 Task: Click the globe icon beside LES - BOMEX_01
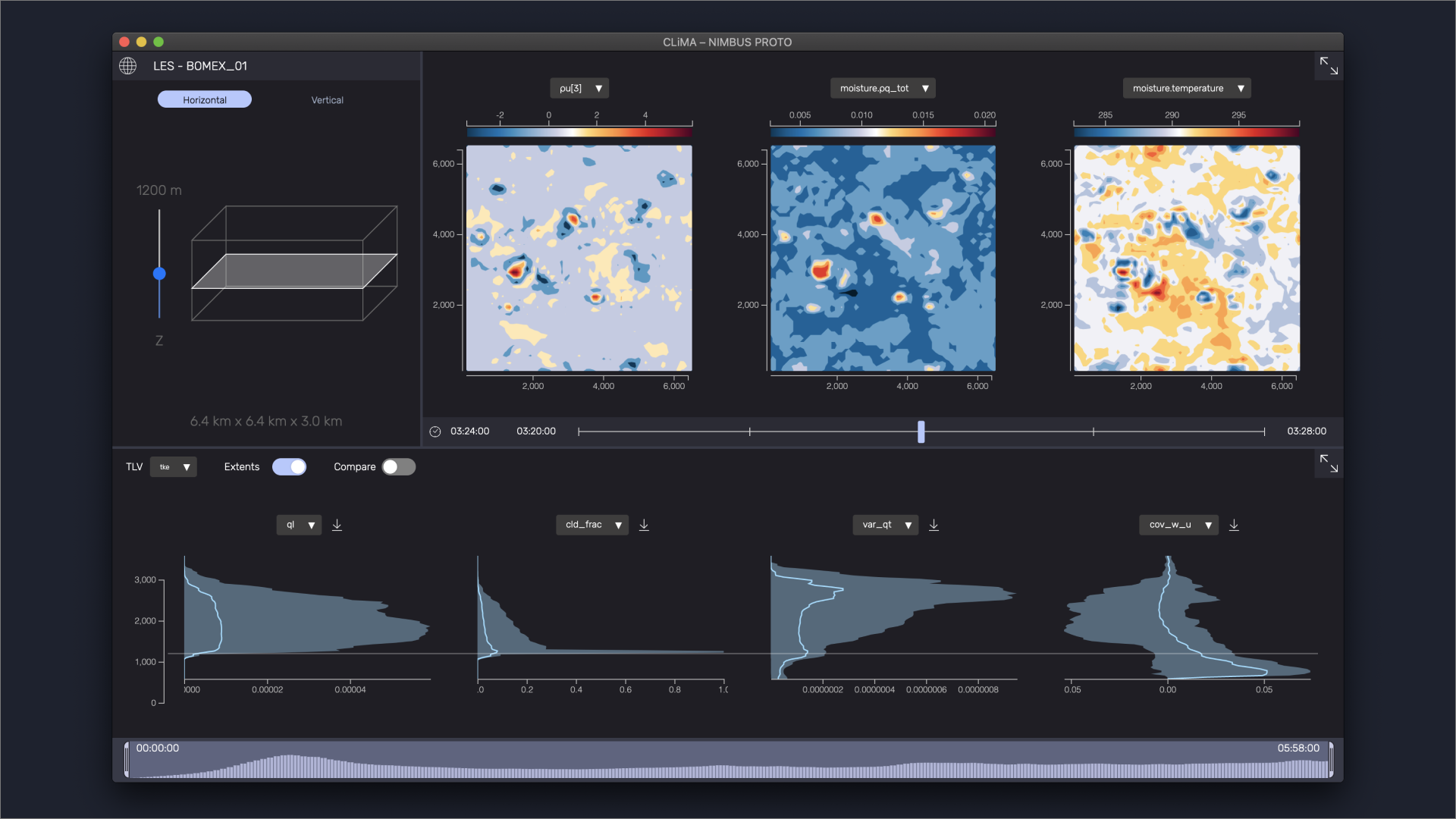click(127, 66)
